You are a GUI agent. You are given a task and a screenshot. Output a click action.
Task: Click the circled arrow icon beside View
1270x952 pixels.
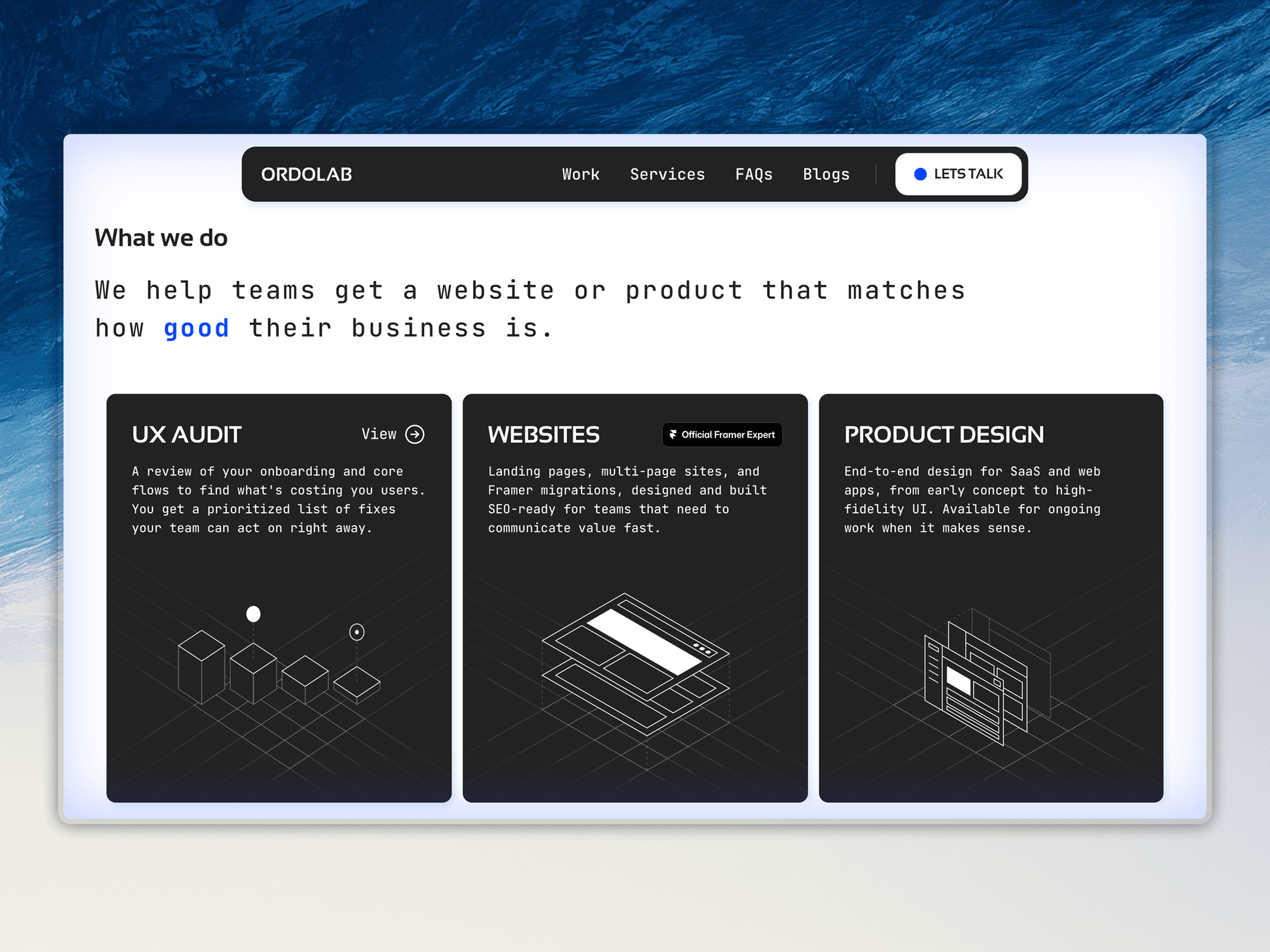tap(415, 434)
